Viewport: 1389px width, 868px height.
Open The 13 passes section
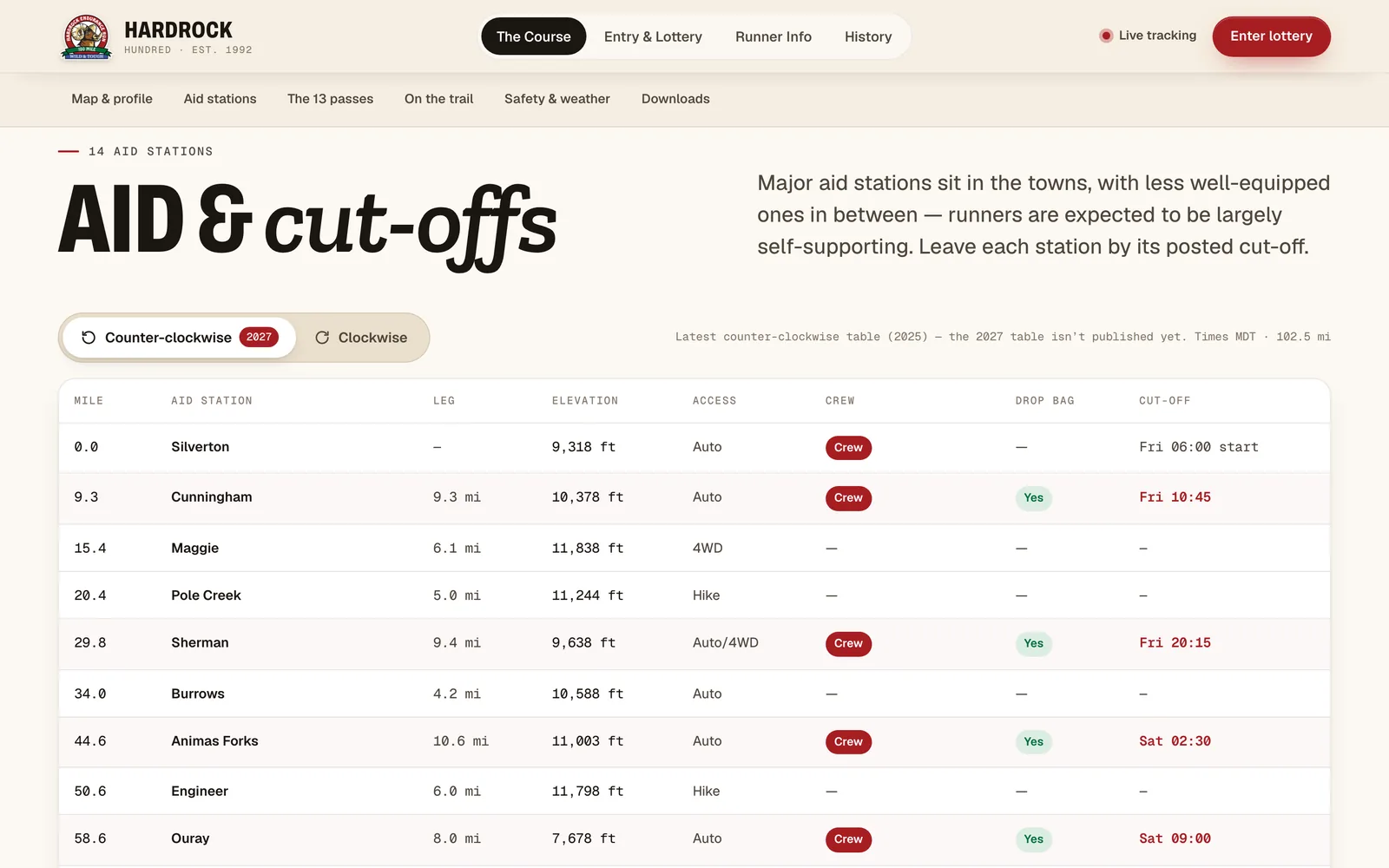click(x=330, y=99)
